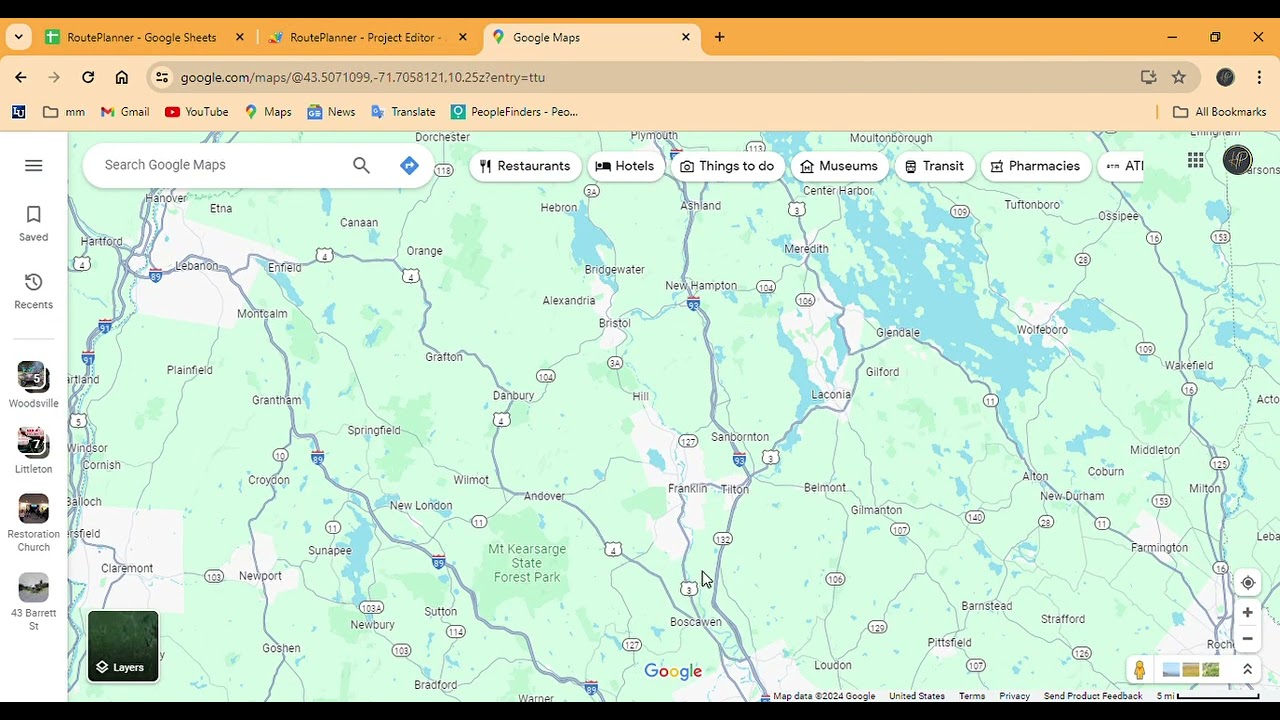Go to the browser home page

click(122, 77)
